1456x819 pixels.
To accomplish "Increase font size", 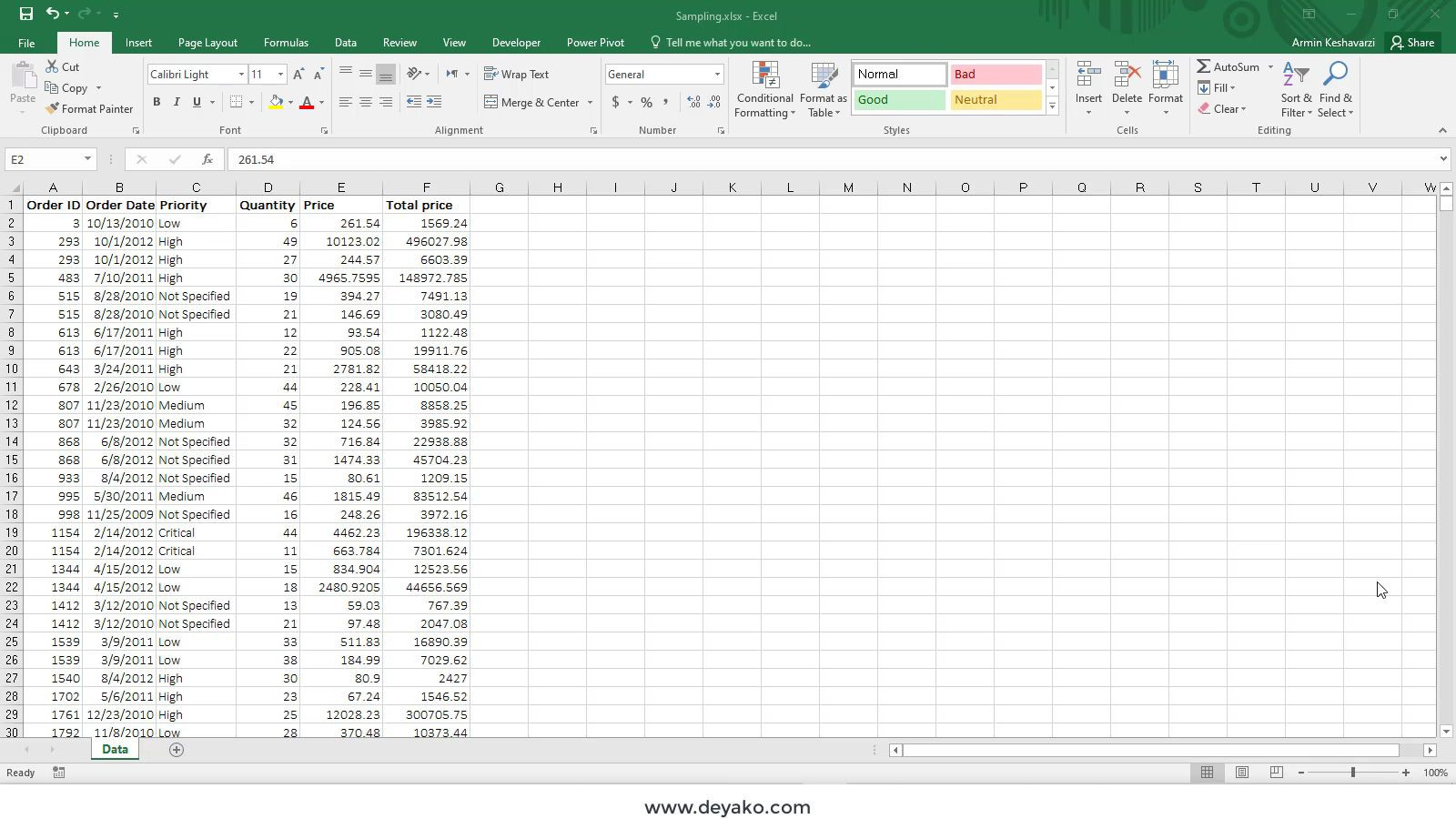I will point(298,75).
